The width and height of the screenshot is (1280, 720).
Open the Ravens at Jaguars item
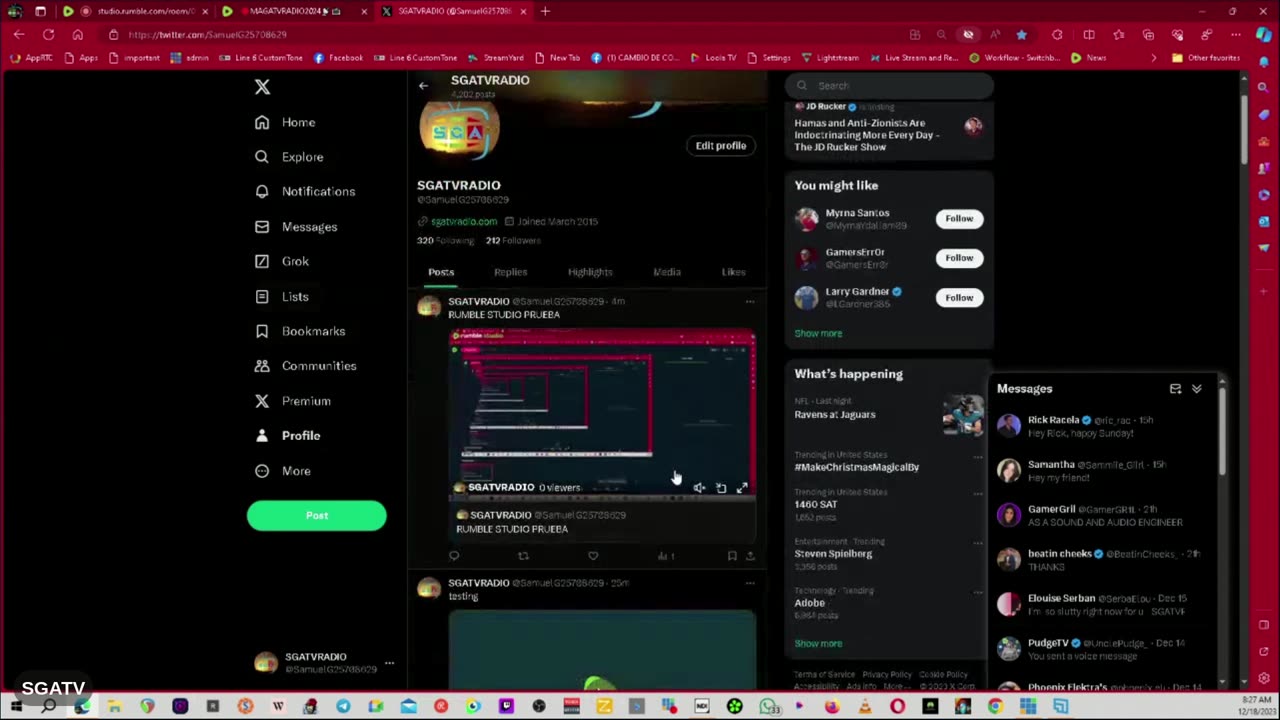coord(835,414)
